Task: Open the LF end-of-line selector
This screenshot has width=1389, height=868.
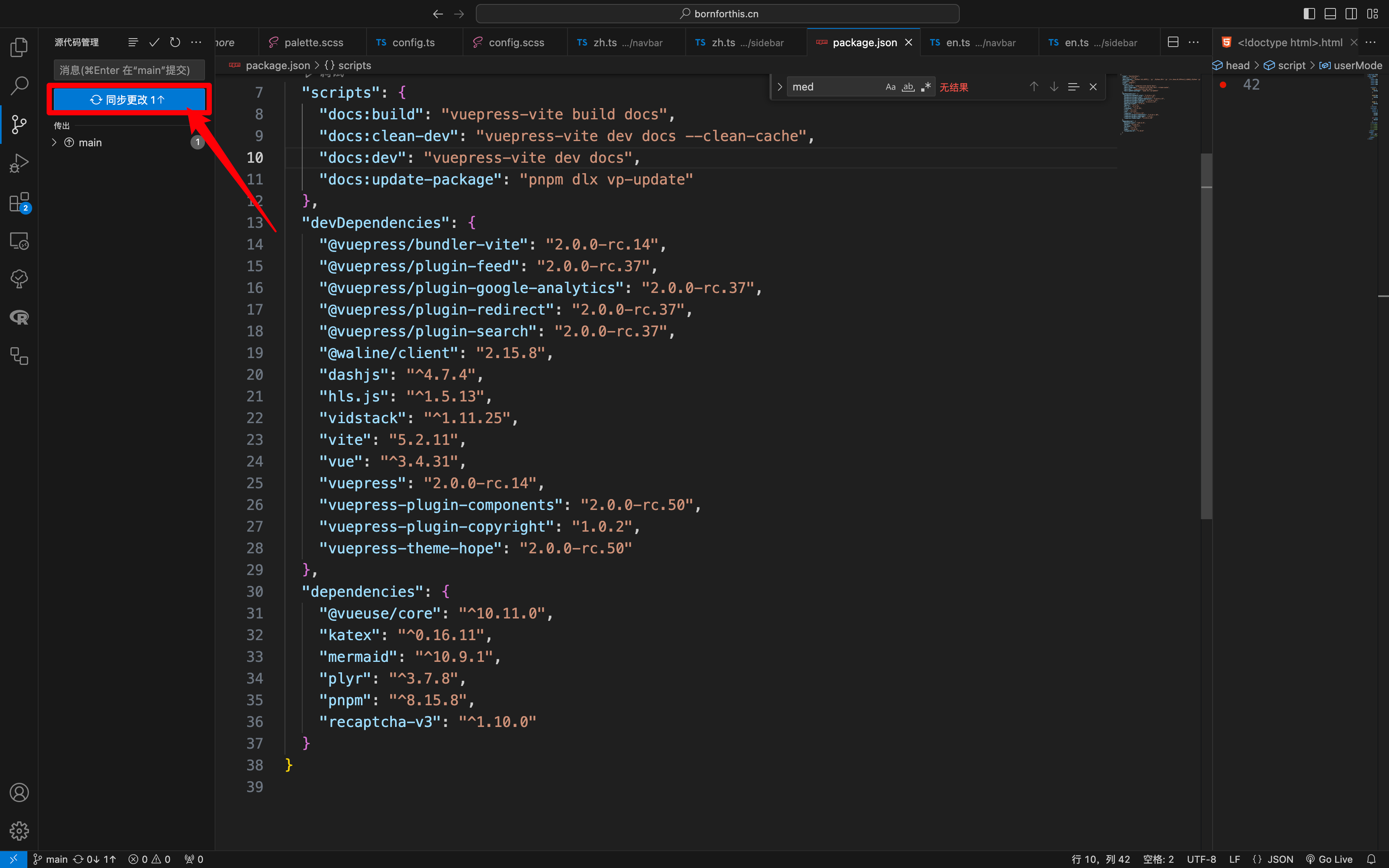Action: tap(1235, 860)
